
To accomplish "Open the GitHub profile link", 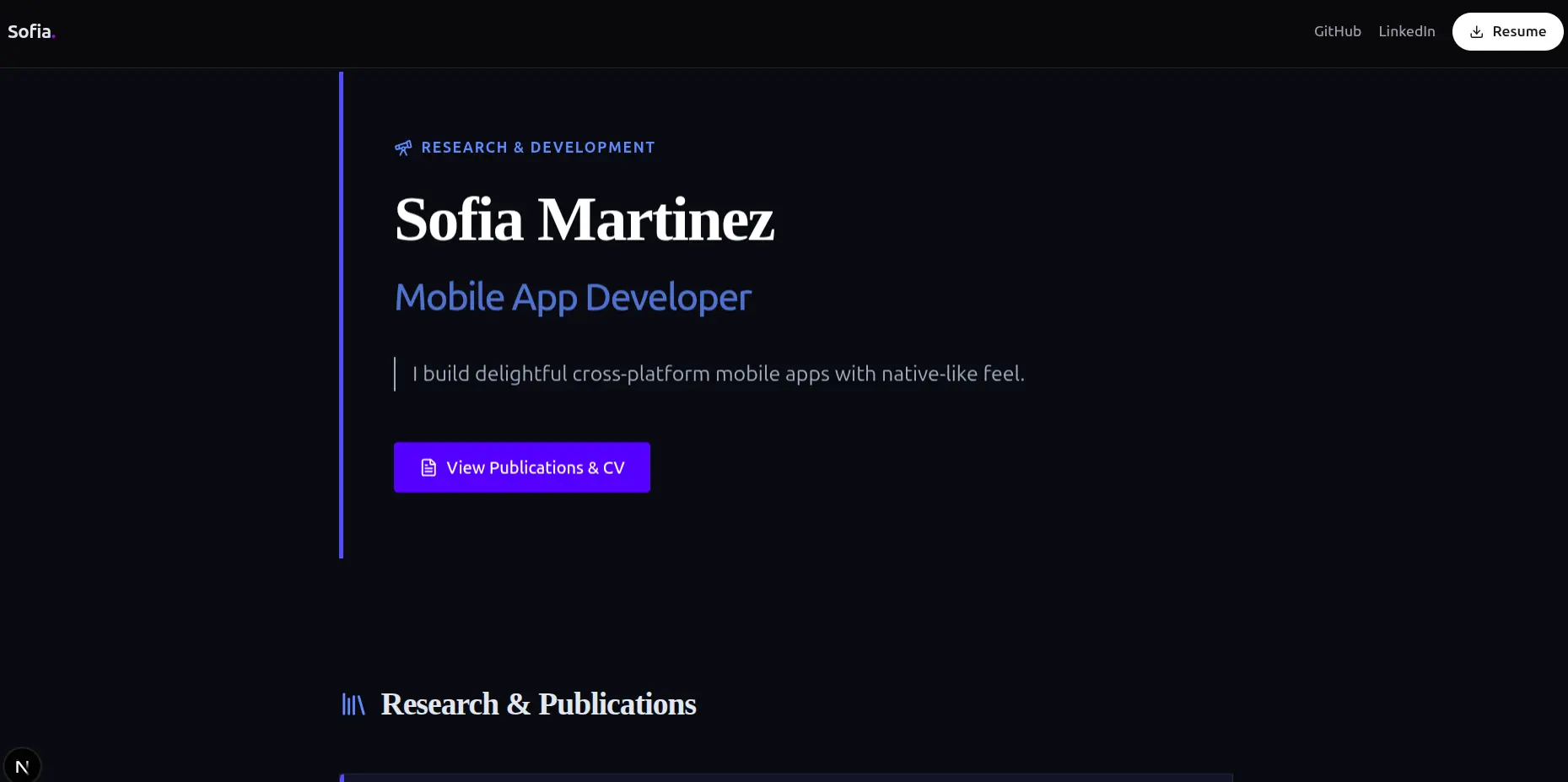I will click(1337, 31).
